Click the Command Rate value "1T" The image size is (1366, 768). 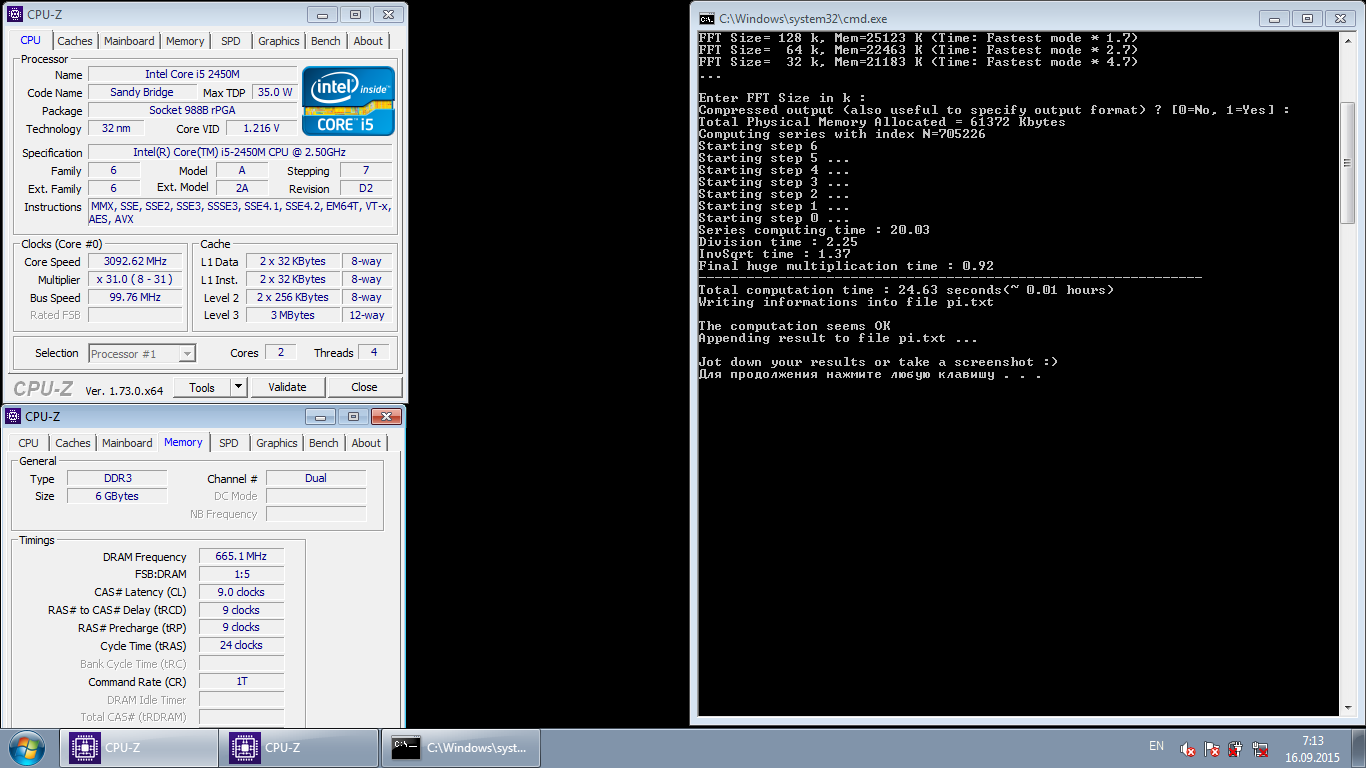point(241,681)
